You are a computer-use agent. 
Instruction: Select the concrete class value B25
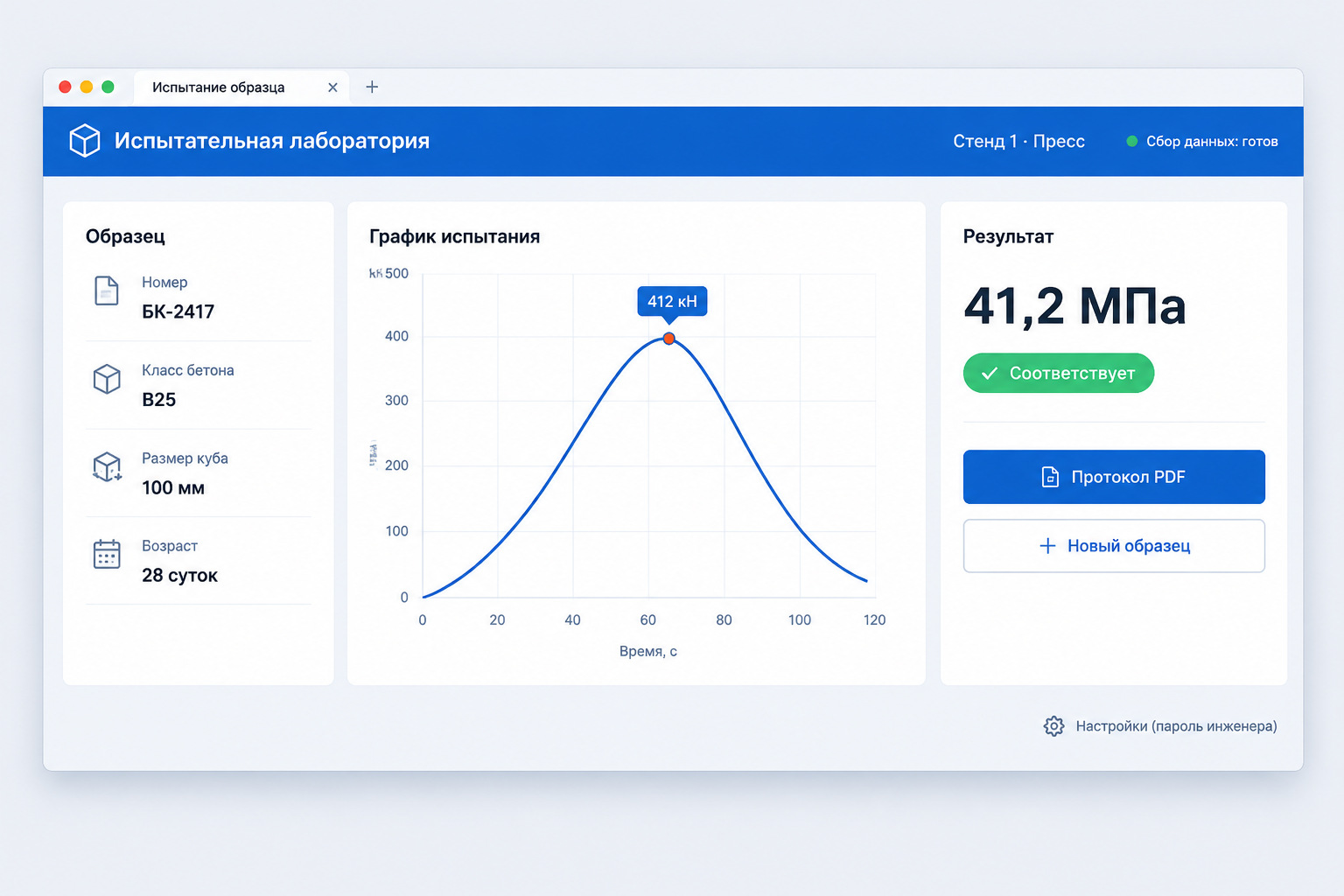pos(158,400)
